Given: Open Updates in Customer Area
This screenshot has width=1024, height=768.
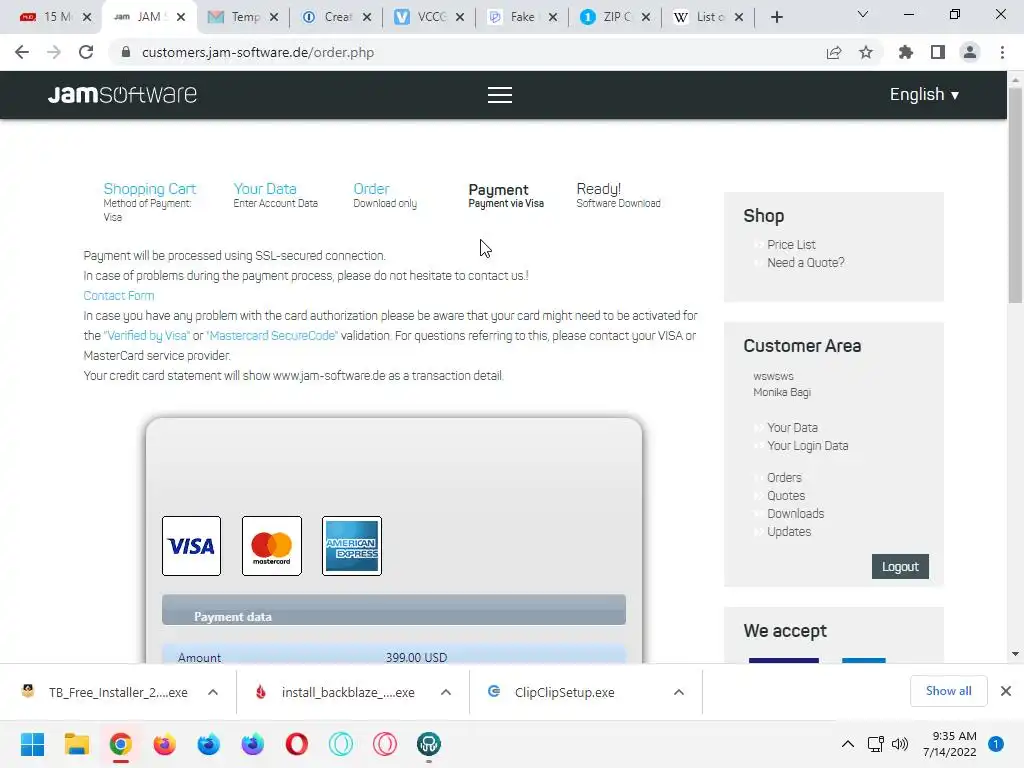Looking at the screenshot, I should pyautogui.click(x=789, y=532).
